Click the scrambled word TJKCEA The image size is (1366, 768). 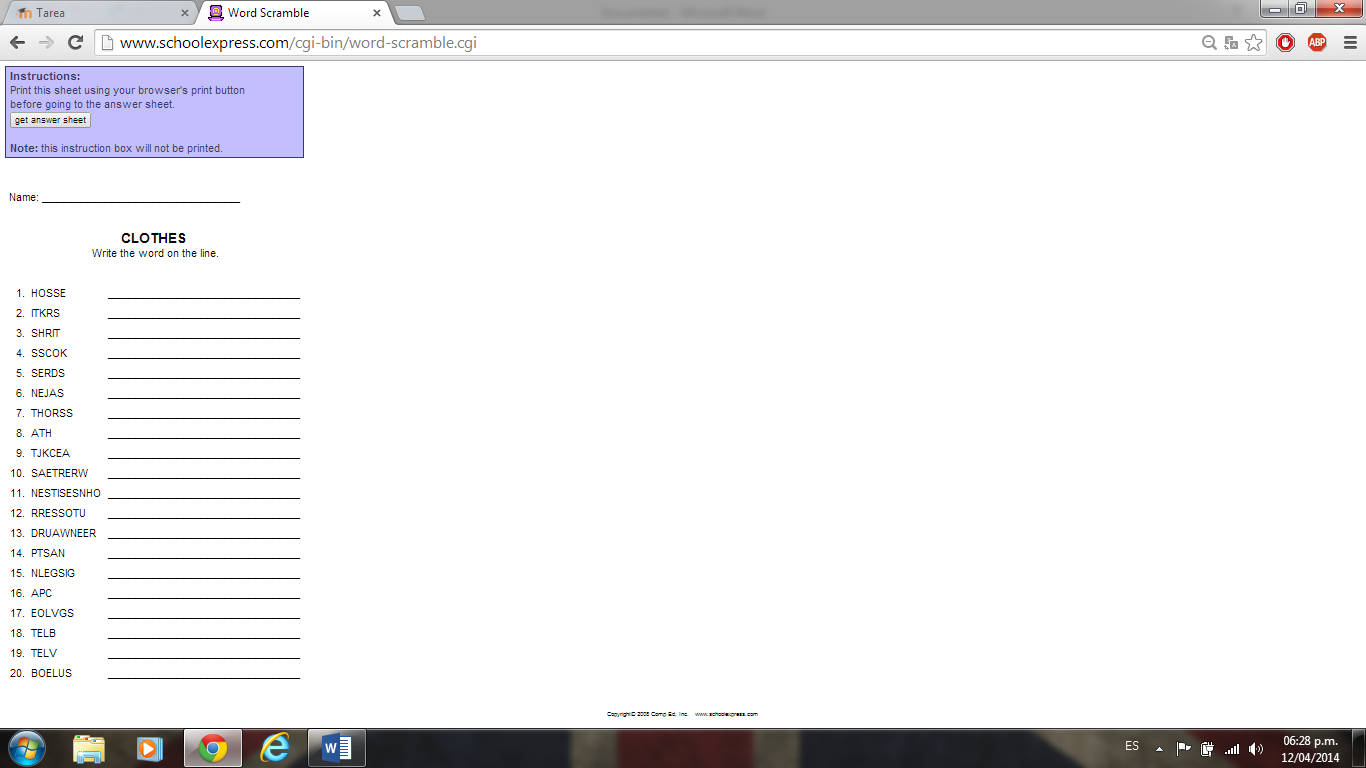pyautogui.click(x=50, y=453)
